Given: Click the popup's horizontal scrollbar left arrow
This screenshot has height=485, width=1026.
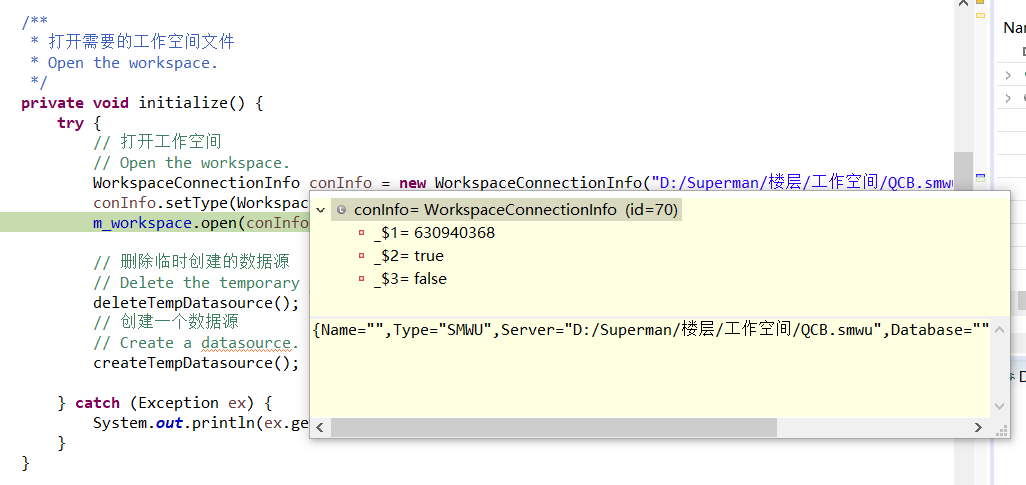Looking at the screenshot, I should click(320, 428).
